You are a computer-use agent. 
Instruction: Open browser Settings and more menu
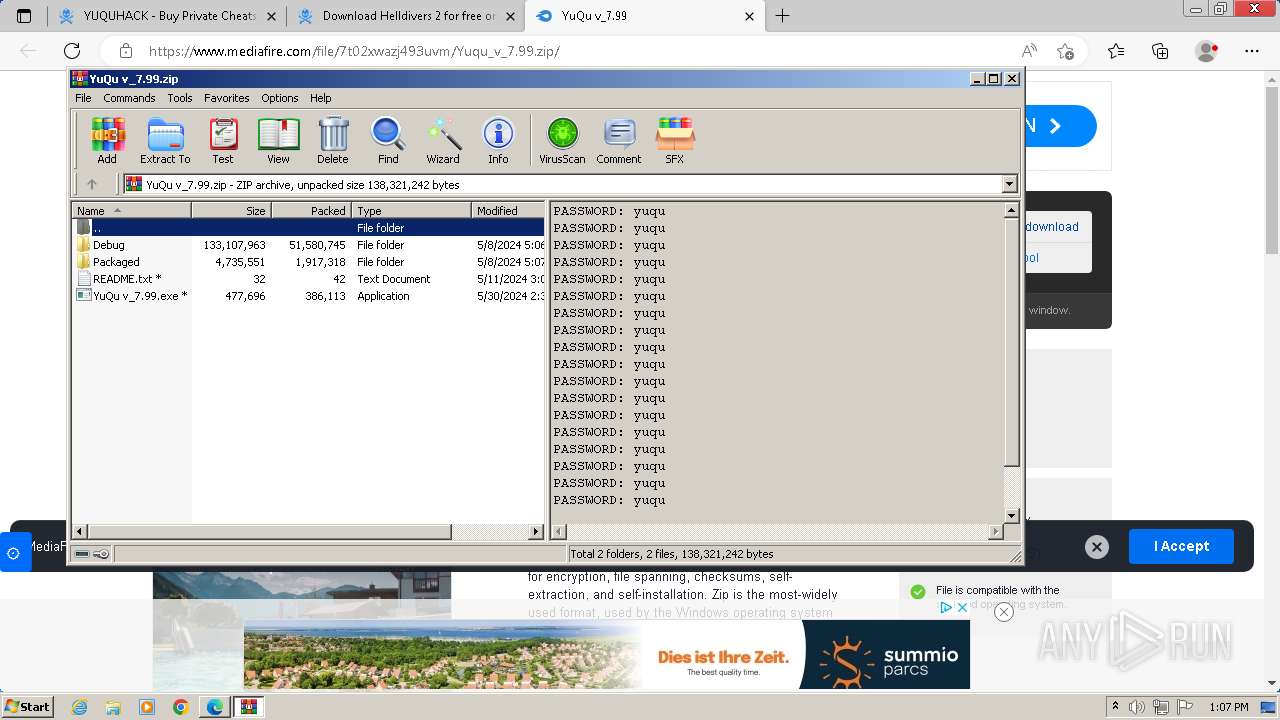tap(1252, 51)
